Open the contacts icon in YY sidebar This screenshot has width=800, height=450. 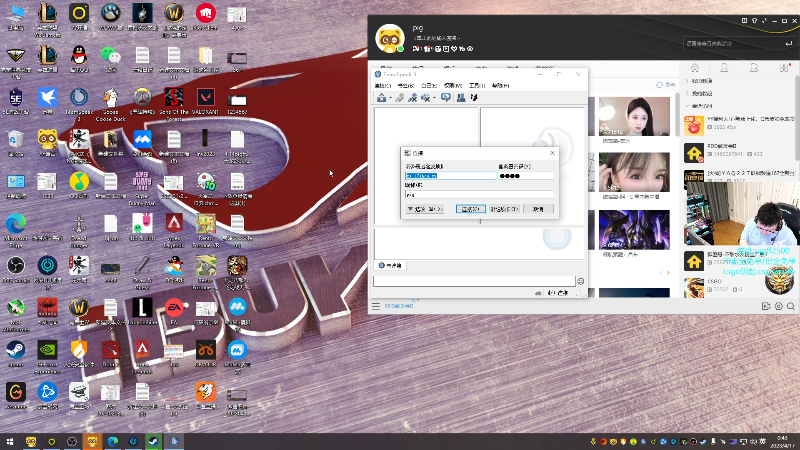click(x=724, y=68)
